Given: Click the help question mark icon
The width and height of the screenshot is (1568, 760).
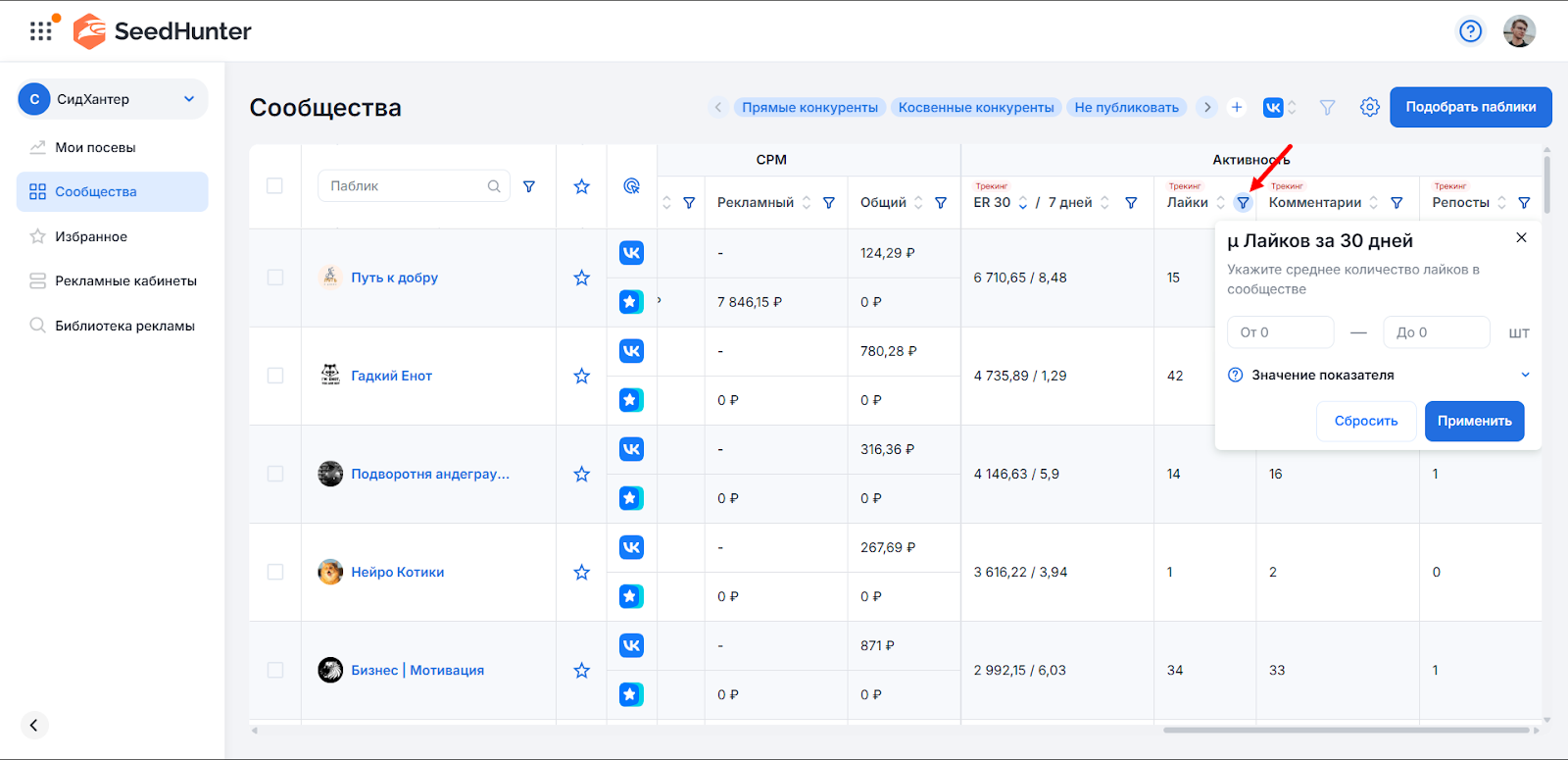Looking at the screenshot, I should pos(1470,31).
